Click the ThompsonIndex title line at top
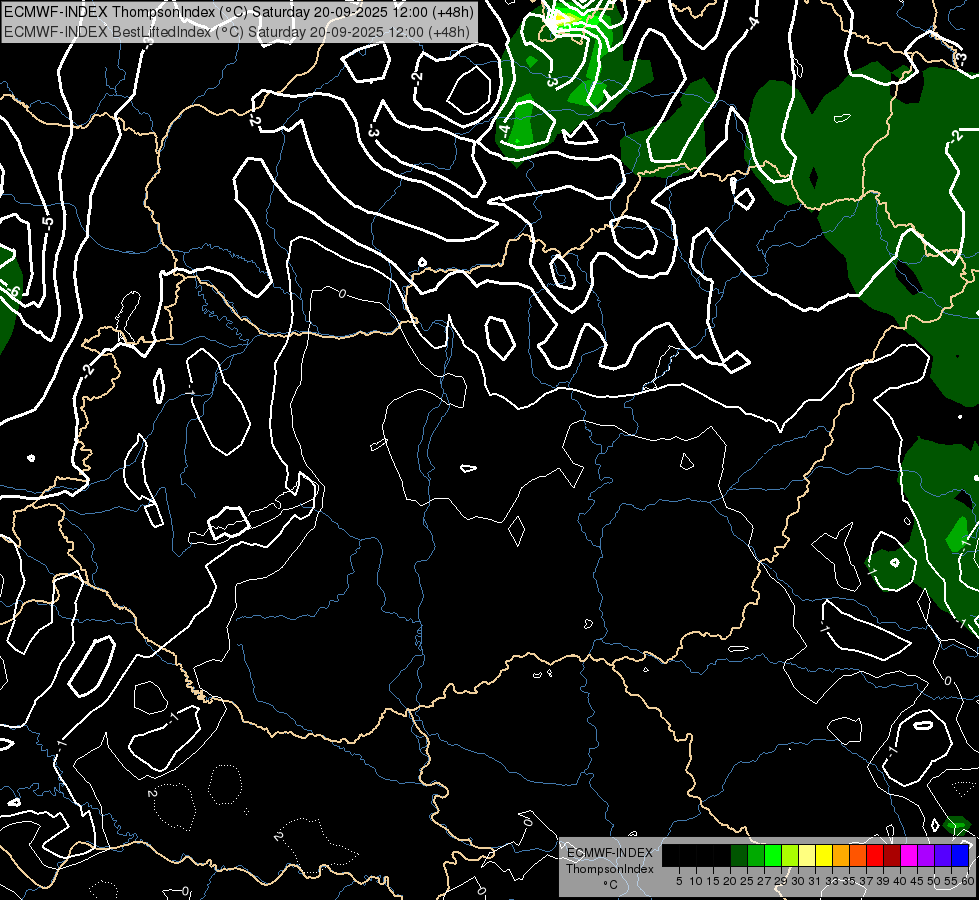 tap(239, 11)
